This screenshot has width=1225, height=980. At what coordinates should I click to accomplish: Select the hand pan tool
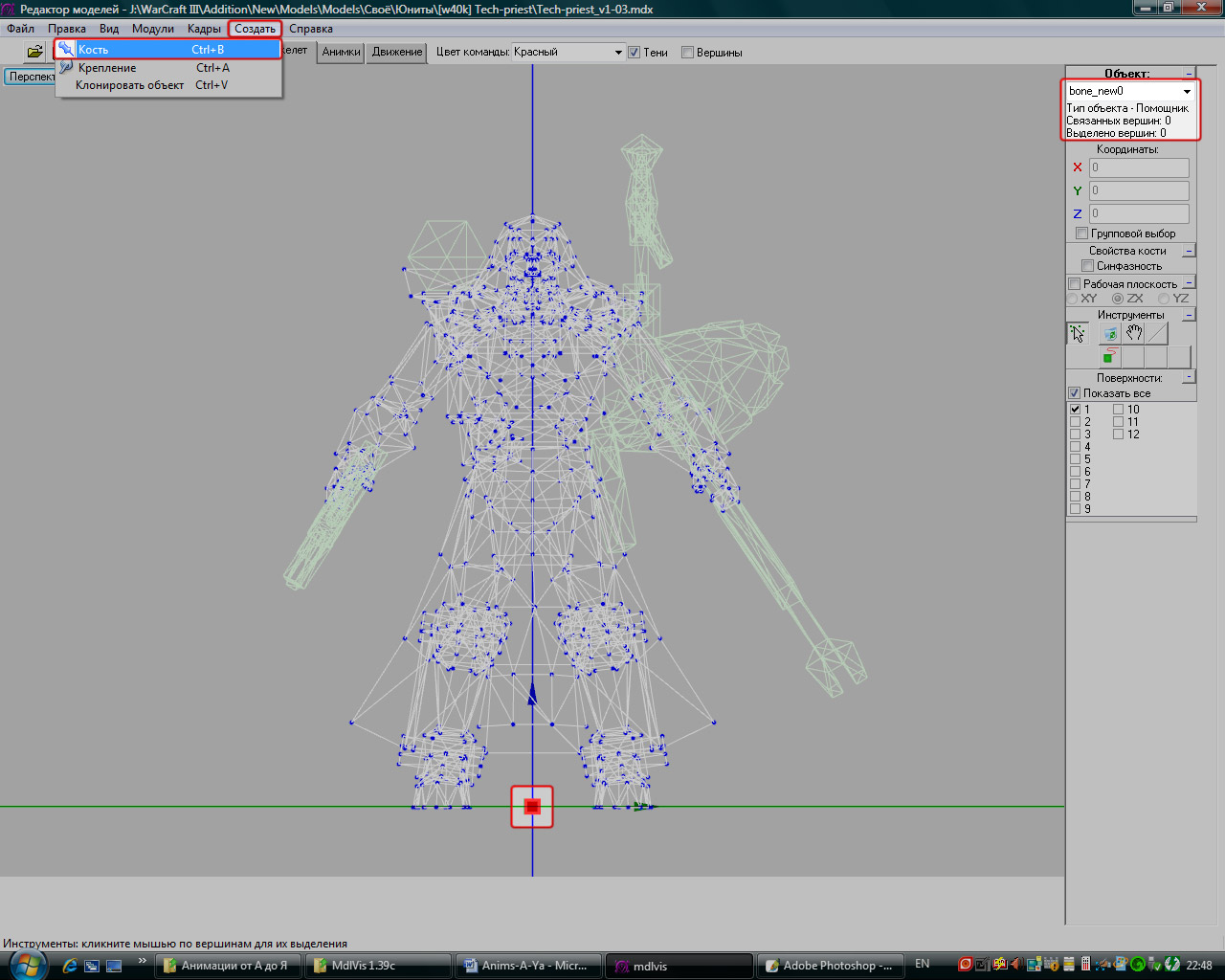pyautogui.click(x=1134, y=333)
